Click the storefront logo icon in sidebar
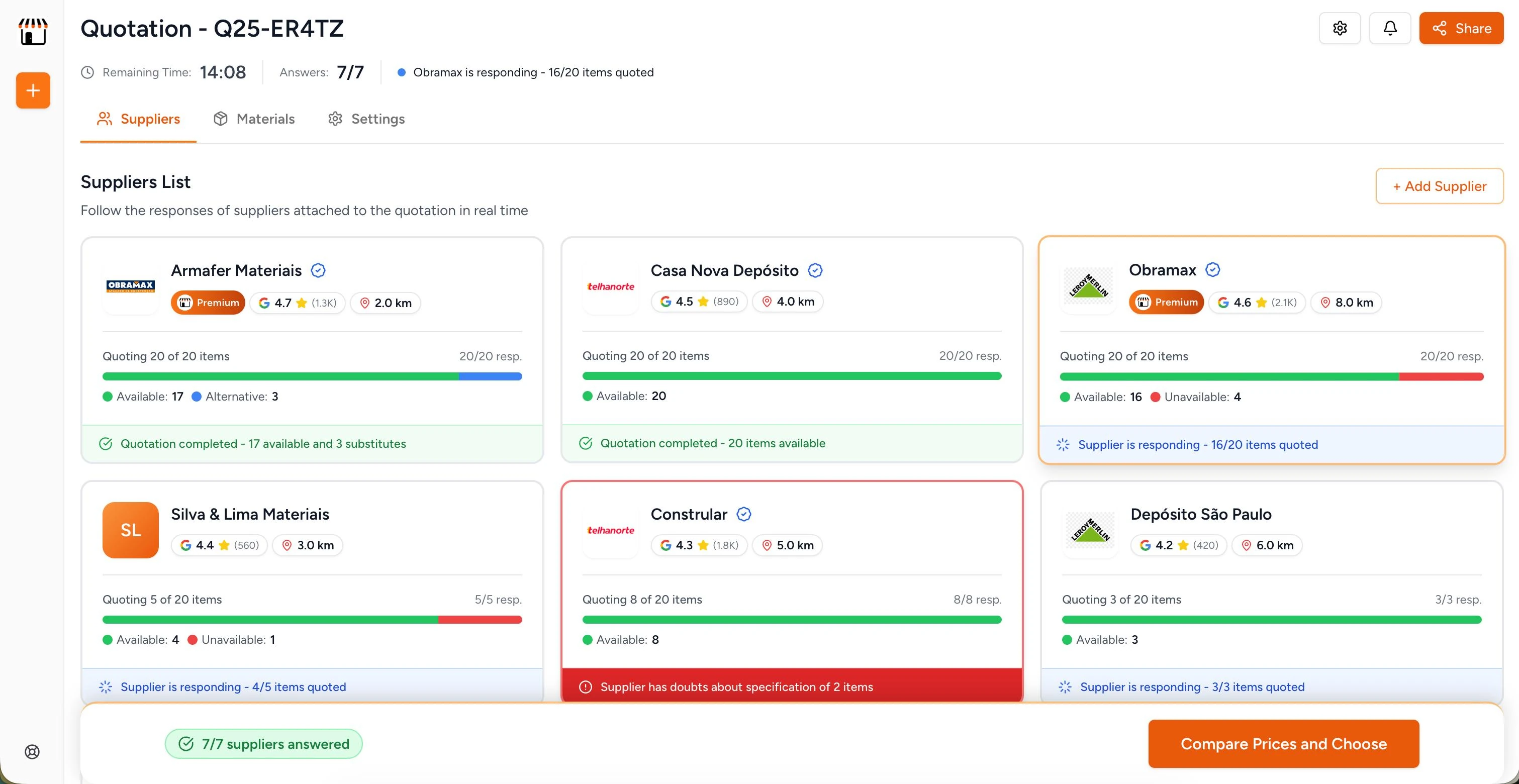 [33, 32]
